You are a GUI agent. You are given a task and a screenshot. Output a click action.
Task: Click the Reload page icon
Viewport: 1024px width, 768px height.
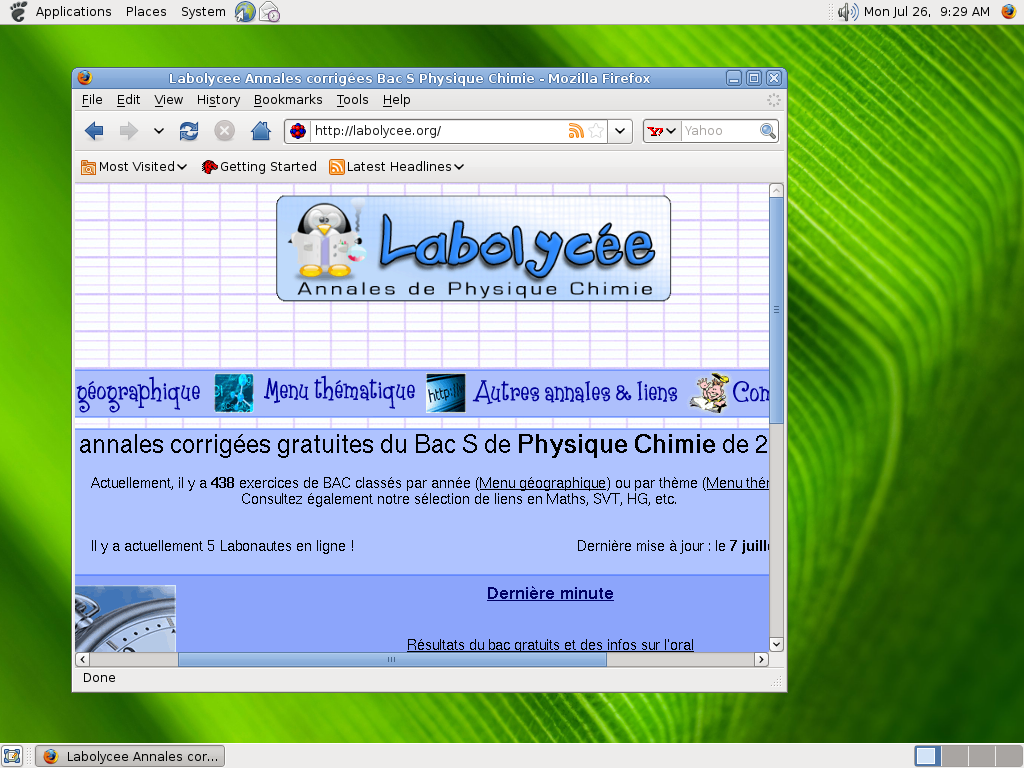click(x=188, y=131)
